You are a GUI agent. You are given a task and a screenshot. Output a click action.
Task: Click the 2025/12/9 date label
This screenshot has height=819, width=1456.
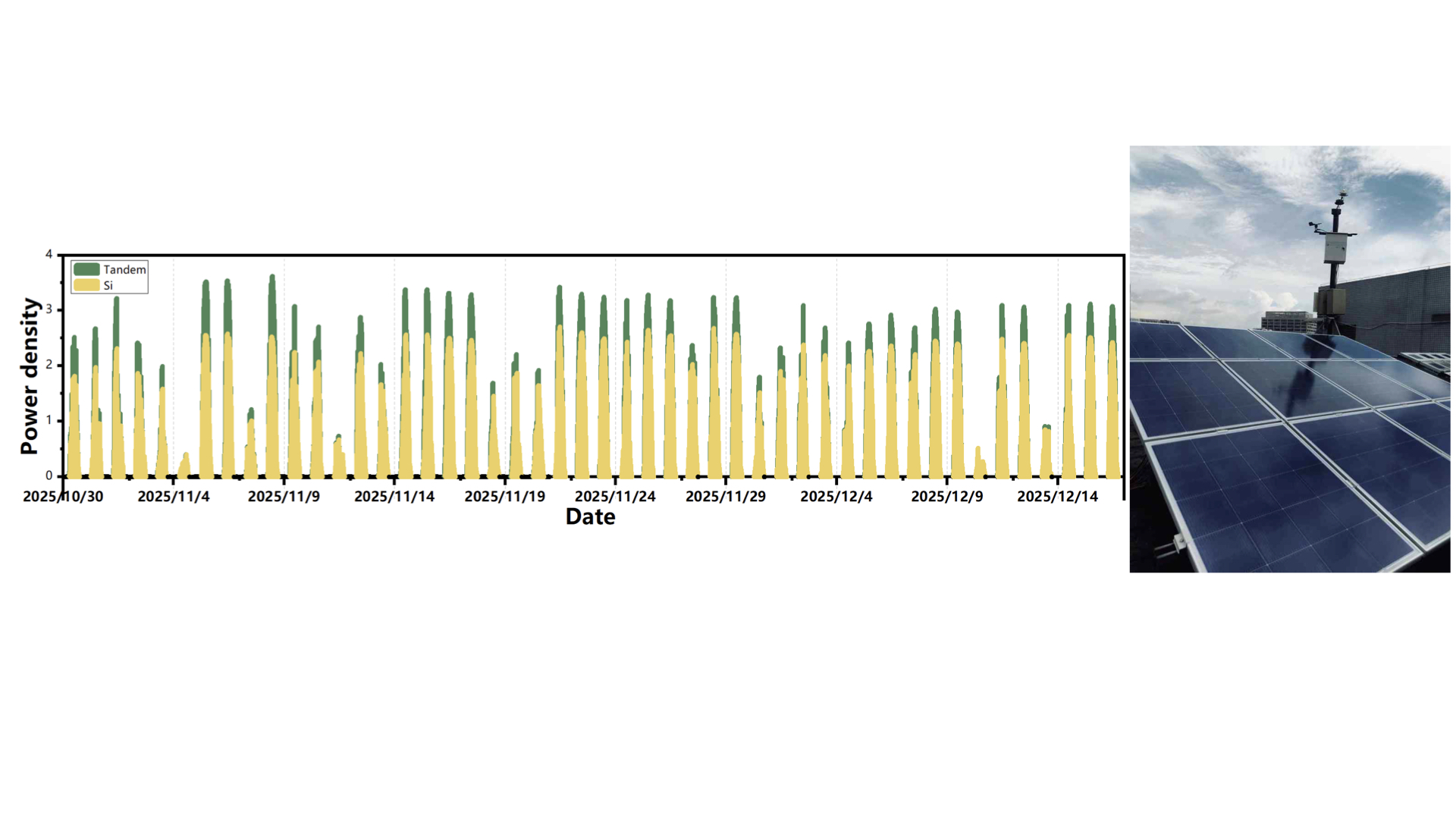947,497
